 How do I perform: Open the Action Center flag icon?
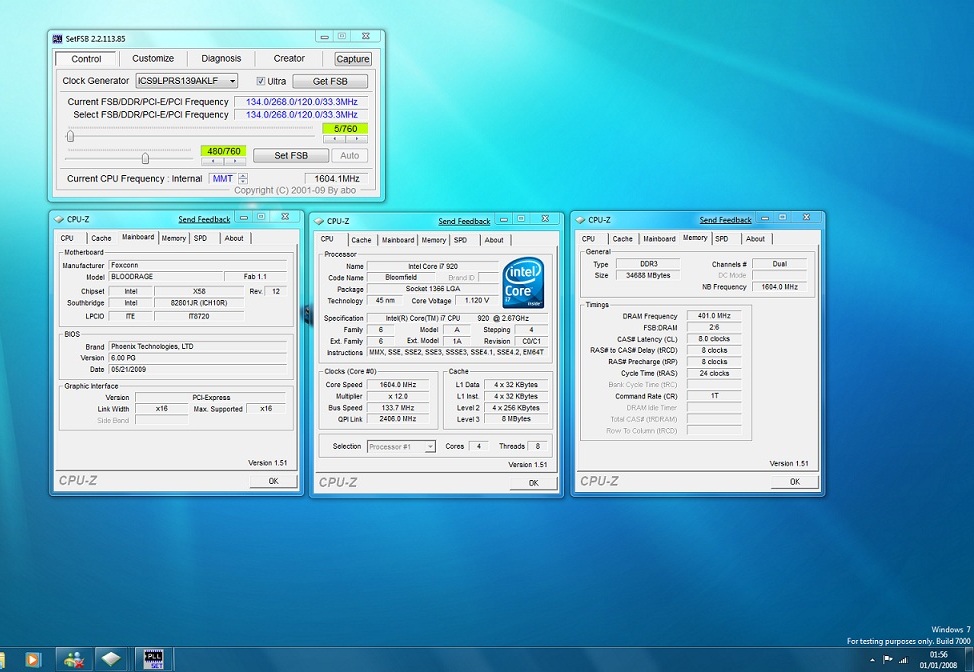point(888,660)
